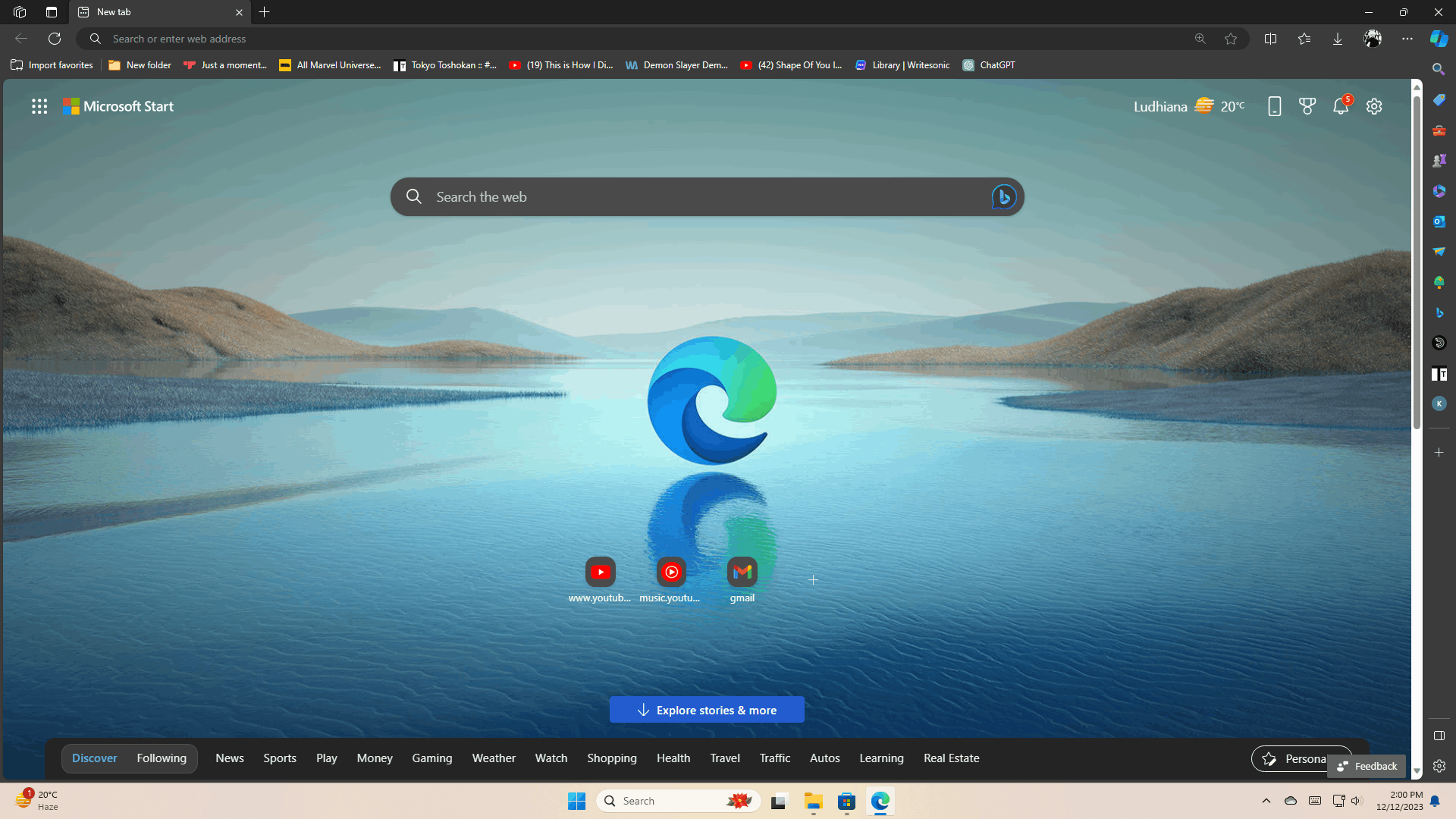Toggle the vertical tabs actions button
The width and height of the screenshot is (1456, 819).
pyautogui.click(x=51, y=12)
